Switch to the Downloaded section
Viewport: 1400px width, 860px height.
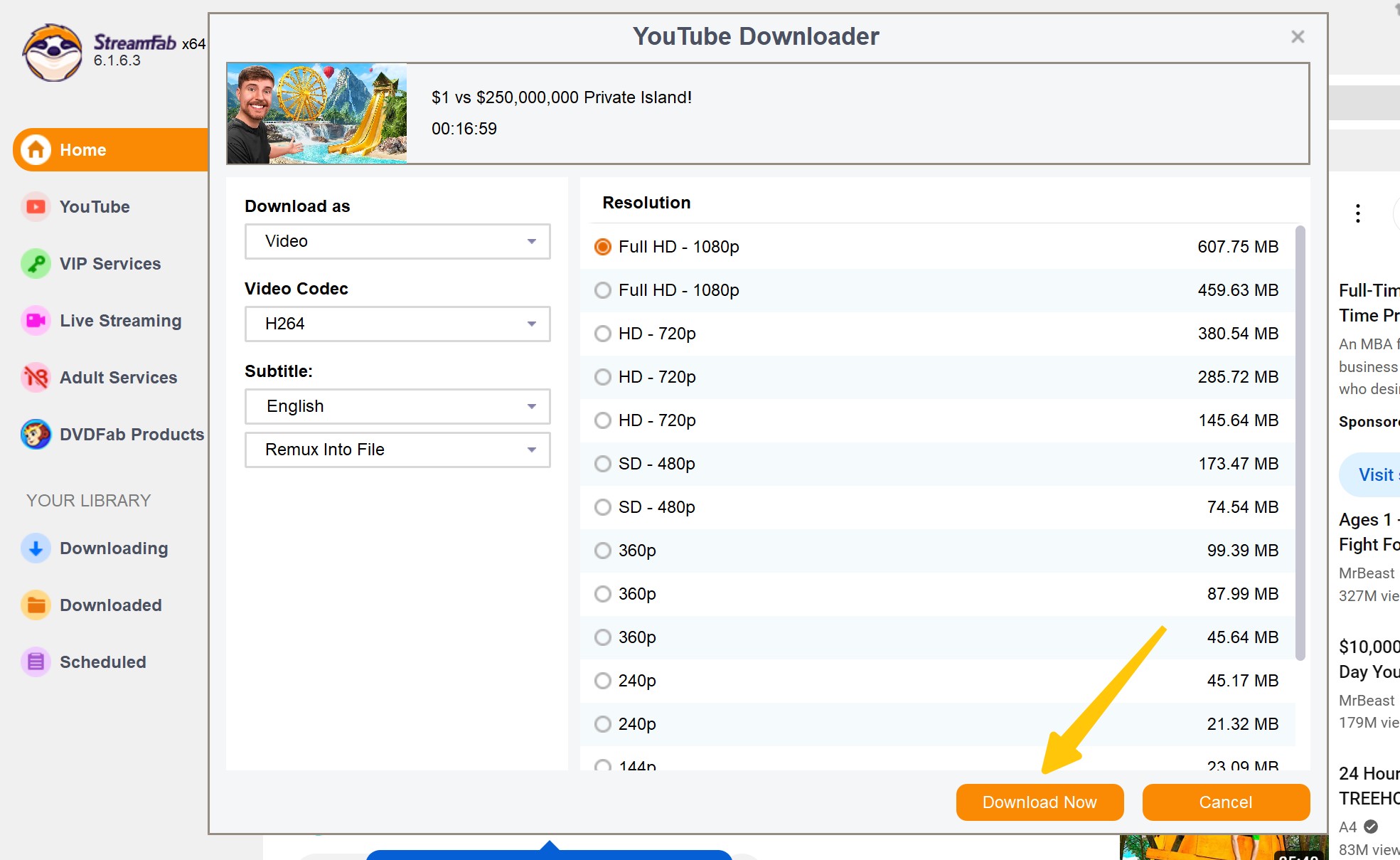(110, 605)
